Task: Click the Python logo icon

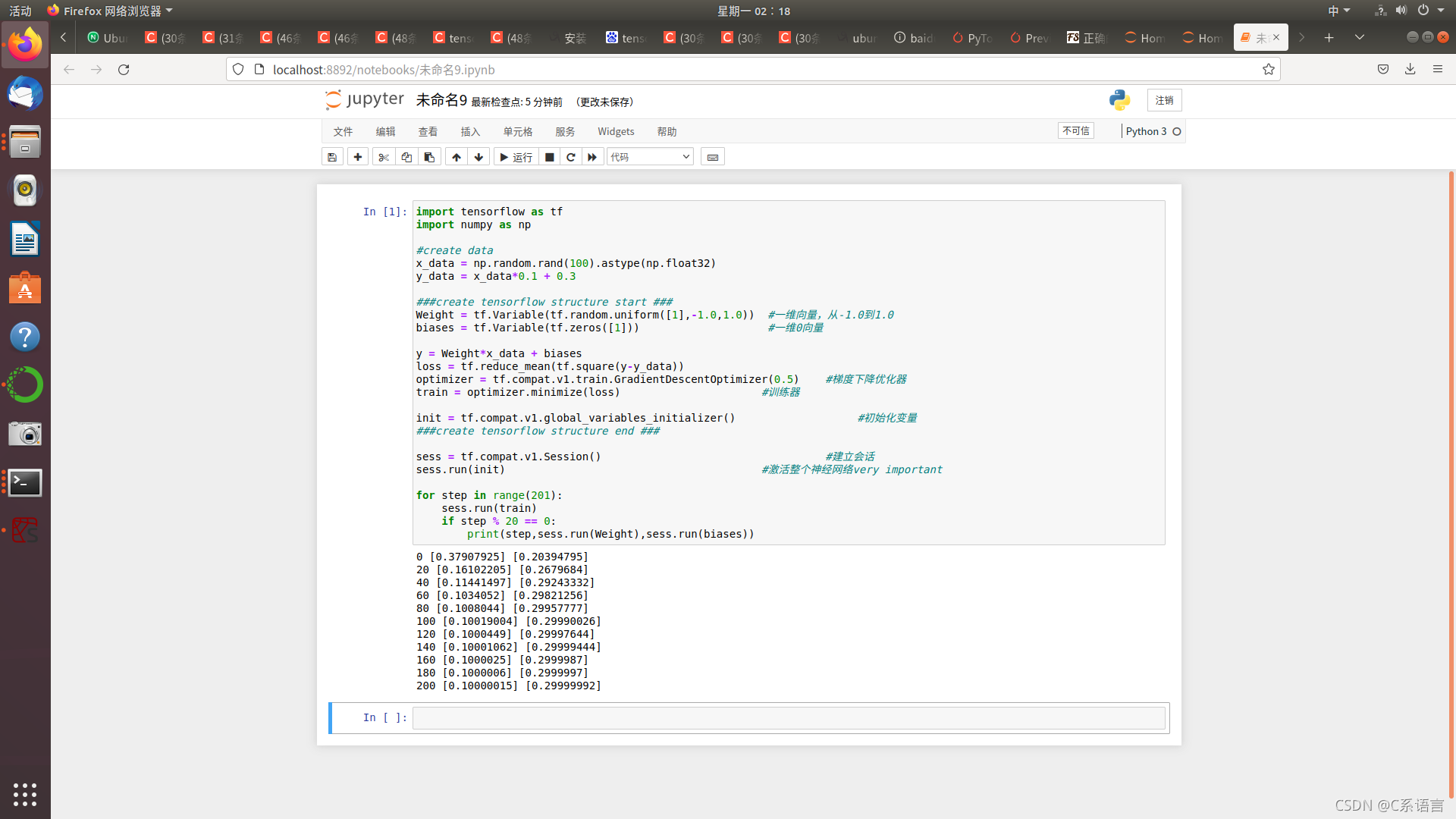Action: [x=1119, y=100]
